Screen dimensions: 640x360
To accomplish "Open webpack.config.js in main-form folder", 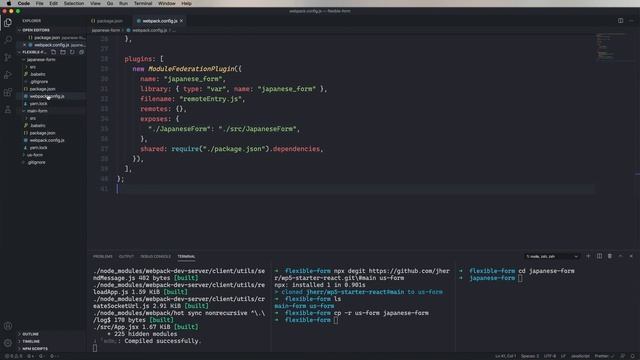I will (51, 140).
